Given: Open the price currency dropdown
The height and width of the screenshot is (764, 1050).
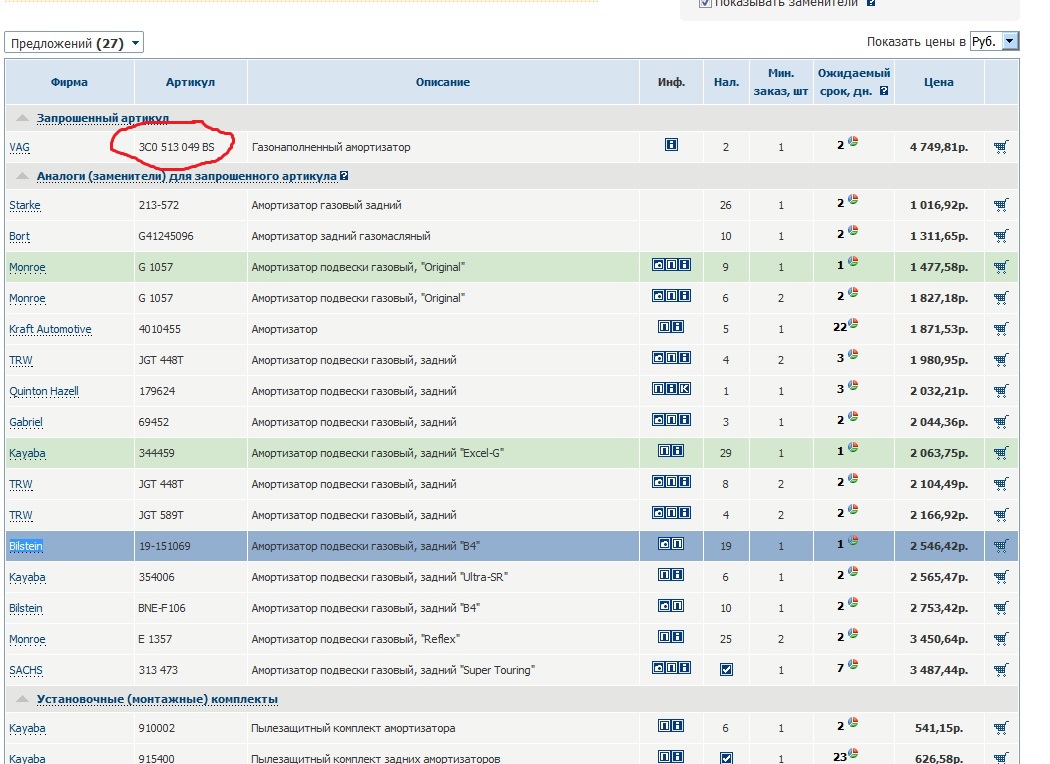Looking at the screenshot, I should 994,41.
